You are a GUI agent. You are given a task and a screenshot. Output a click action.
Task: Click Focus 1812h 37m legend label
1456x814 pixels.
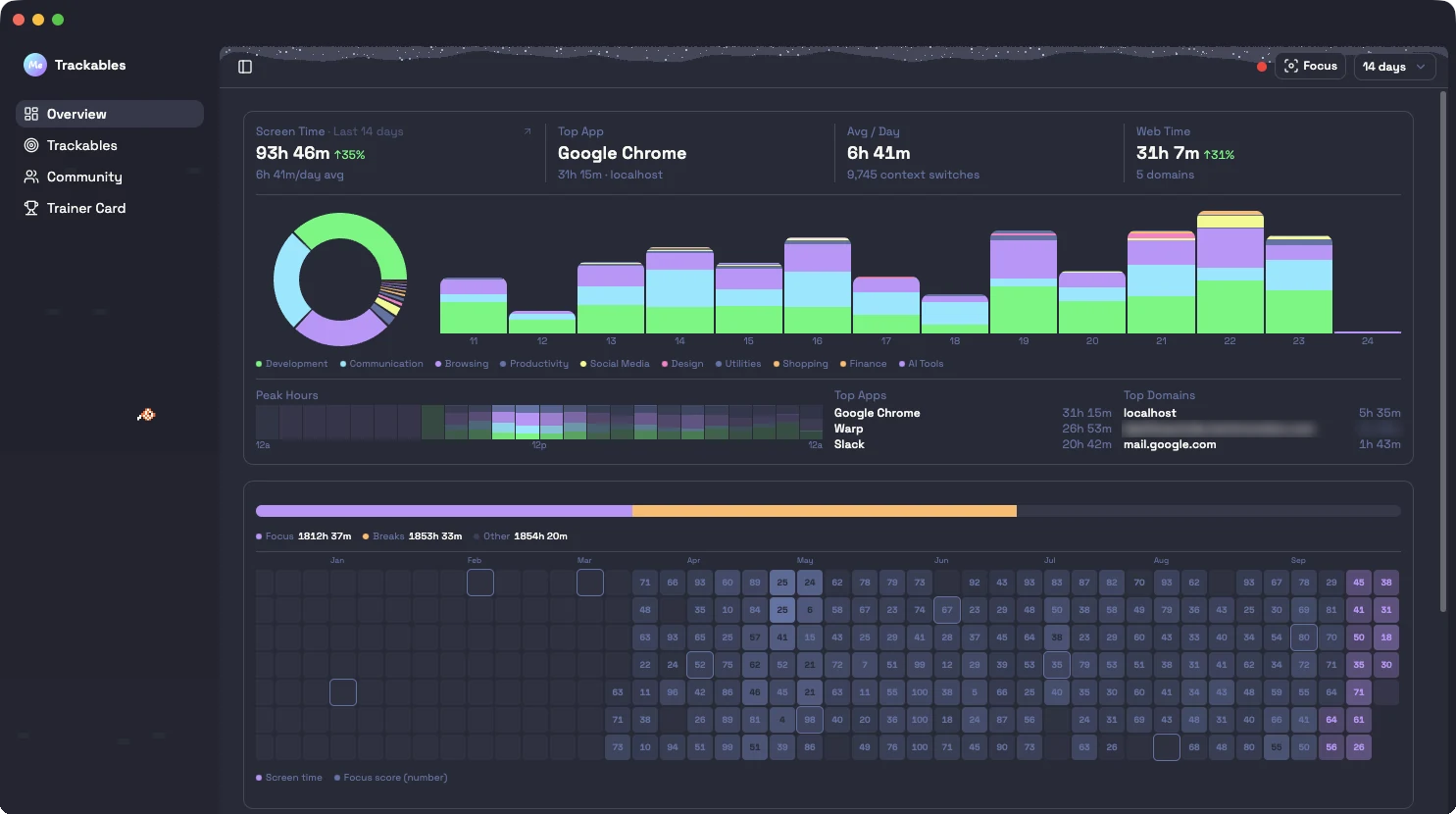tap(303, 536)
